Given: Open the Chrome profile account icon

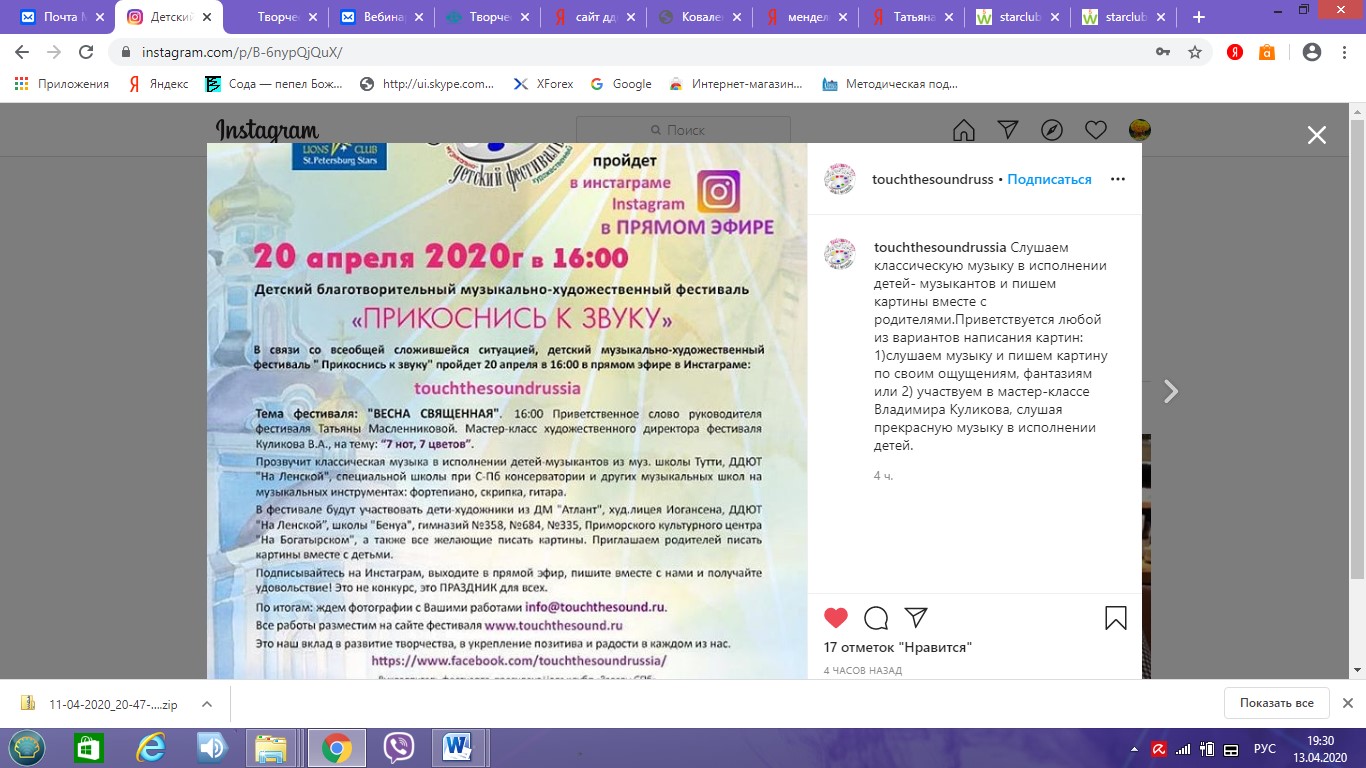Looking at the screenshot, I should pyautogui.click(x=1312, y=52).
